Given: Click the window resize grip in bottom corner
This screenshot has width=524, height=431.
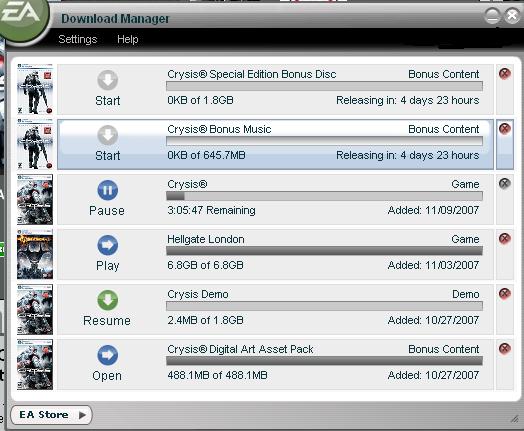Looking at the screenshot, I should (x=515, y=418).
